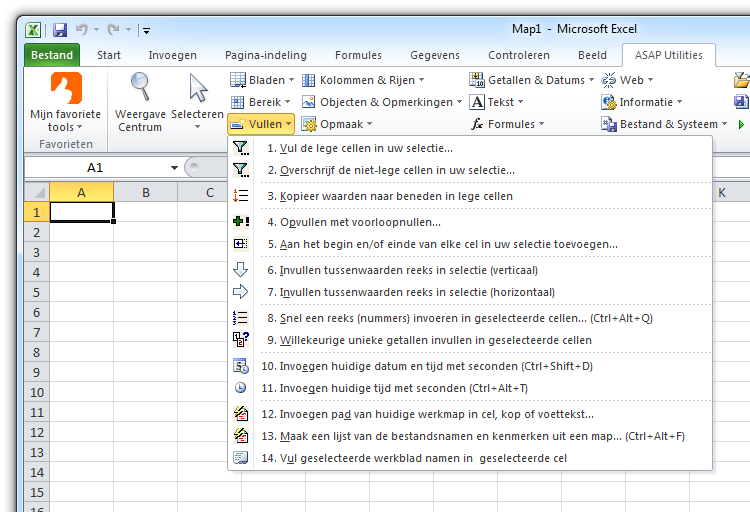Select column C header
Image resolution: width=750 pixels, height=512 pixels.
[x=210, y=192]
